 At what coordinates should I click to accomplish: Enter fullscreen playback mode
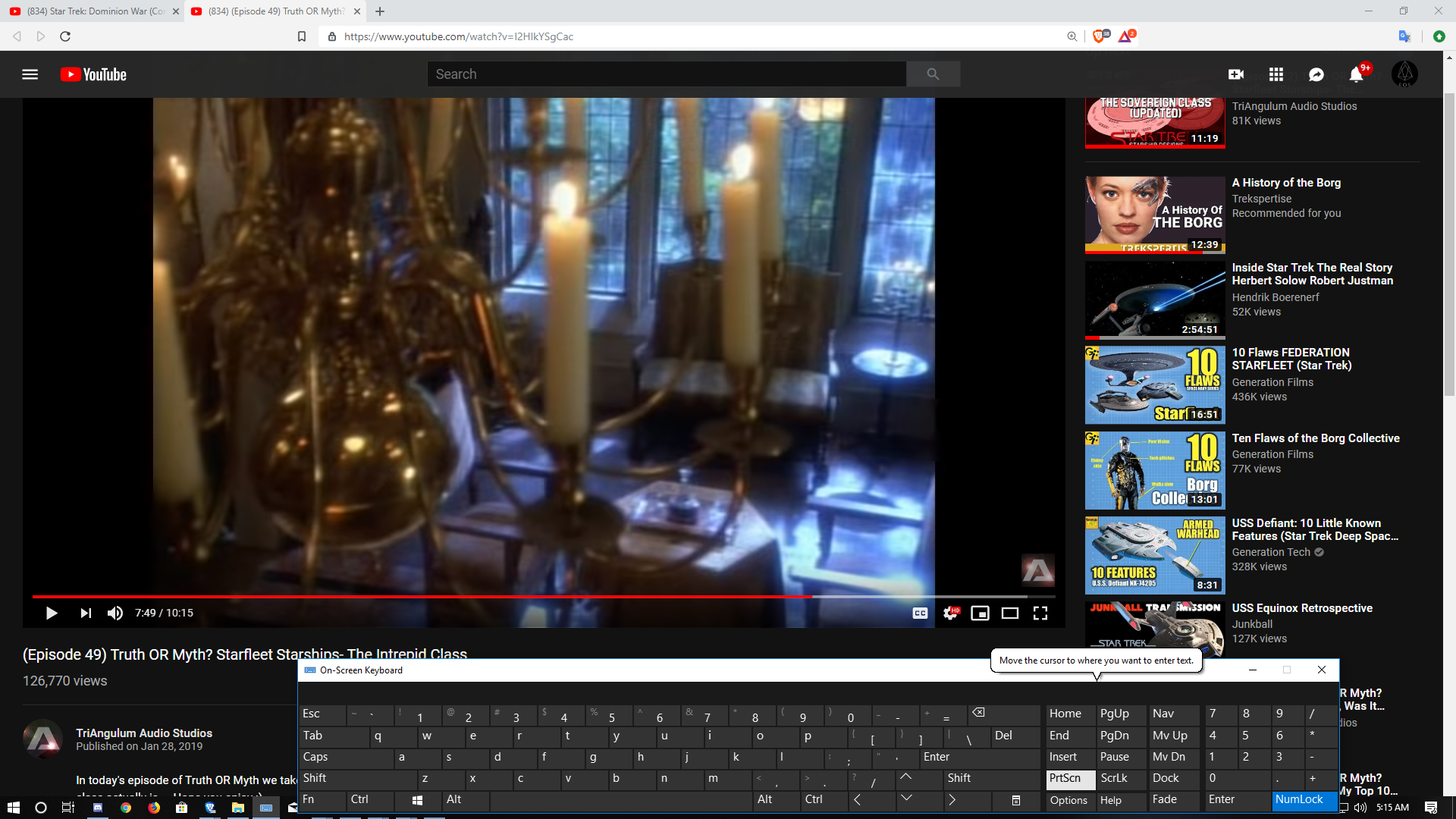(1040, 613)
